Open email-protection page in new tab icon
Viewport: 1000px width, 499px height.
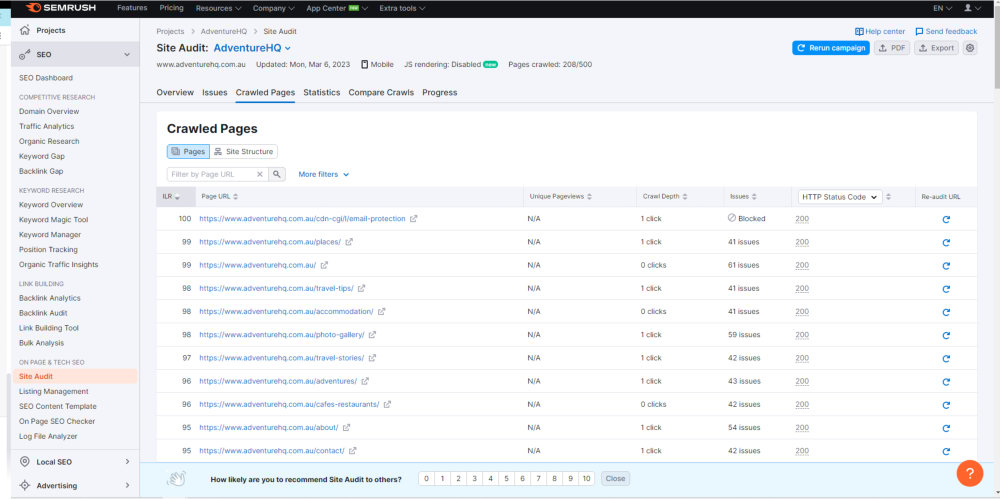[413, 218]
